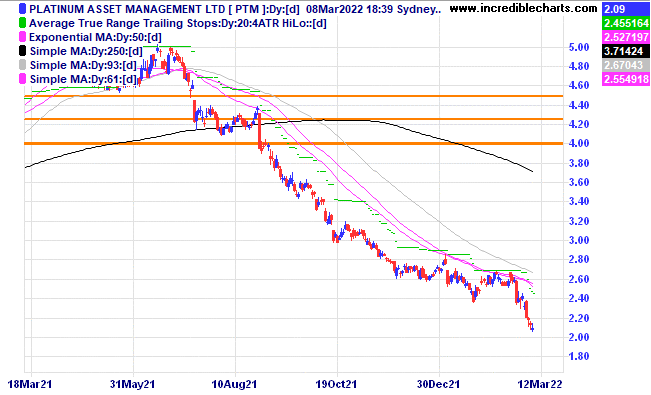The height and width of the screenshot is (395, 651).
Task: Click the 2.60 price axis label
Action: coord(579,279)
